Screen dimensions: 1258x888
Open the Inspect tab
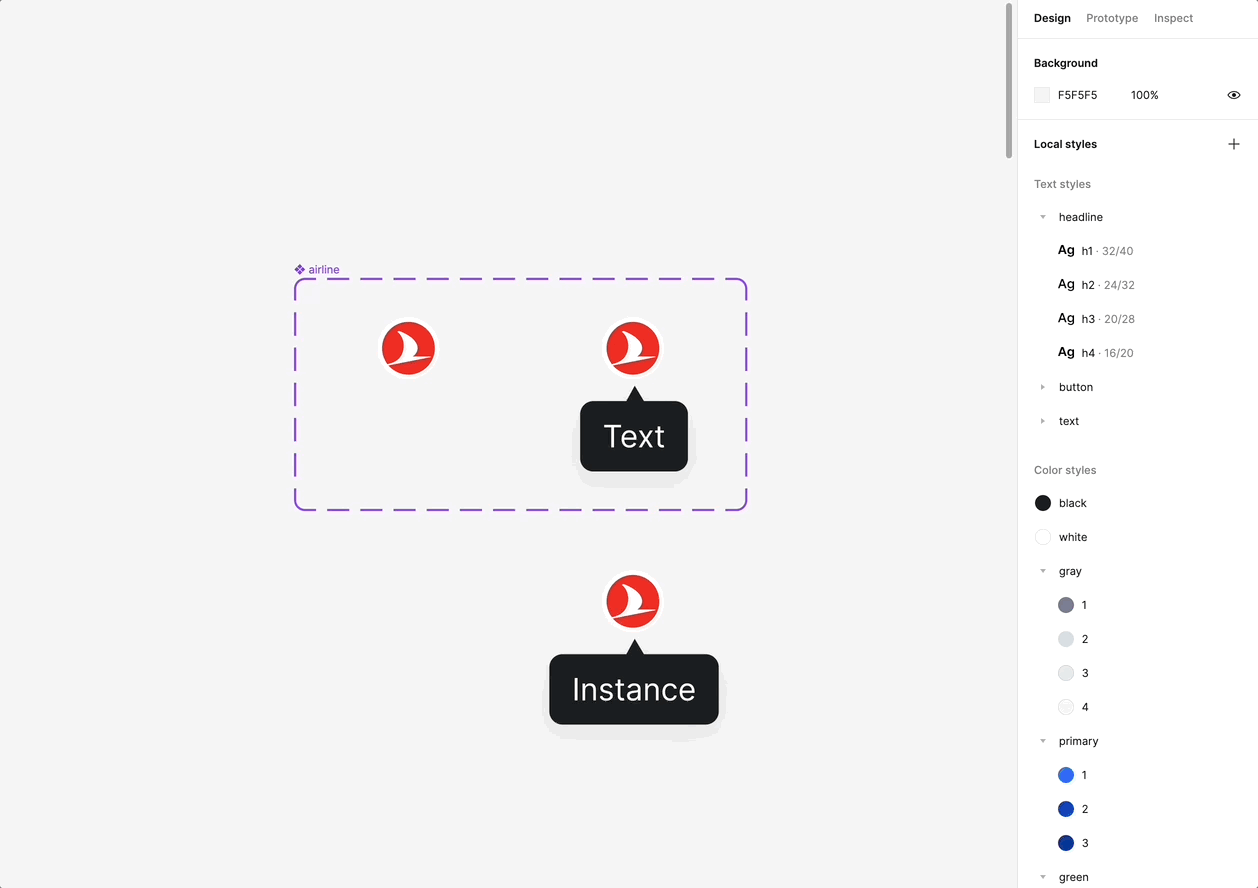1173,18
